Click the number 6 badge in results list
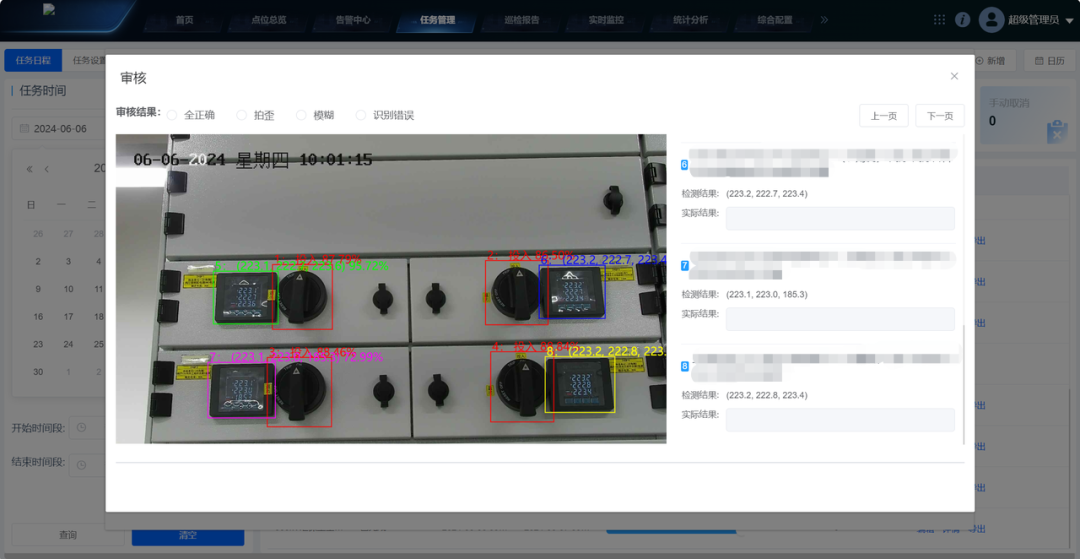1080x559 pixels. [685, 165]
